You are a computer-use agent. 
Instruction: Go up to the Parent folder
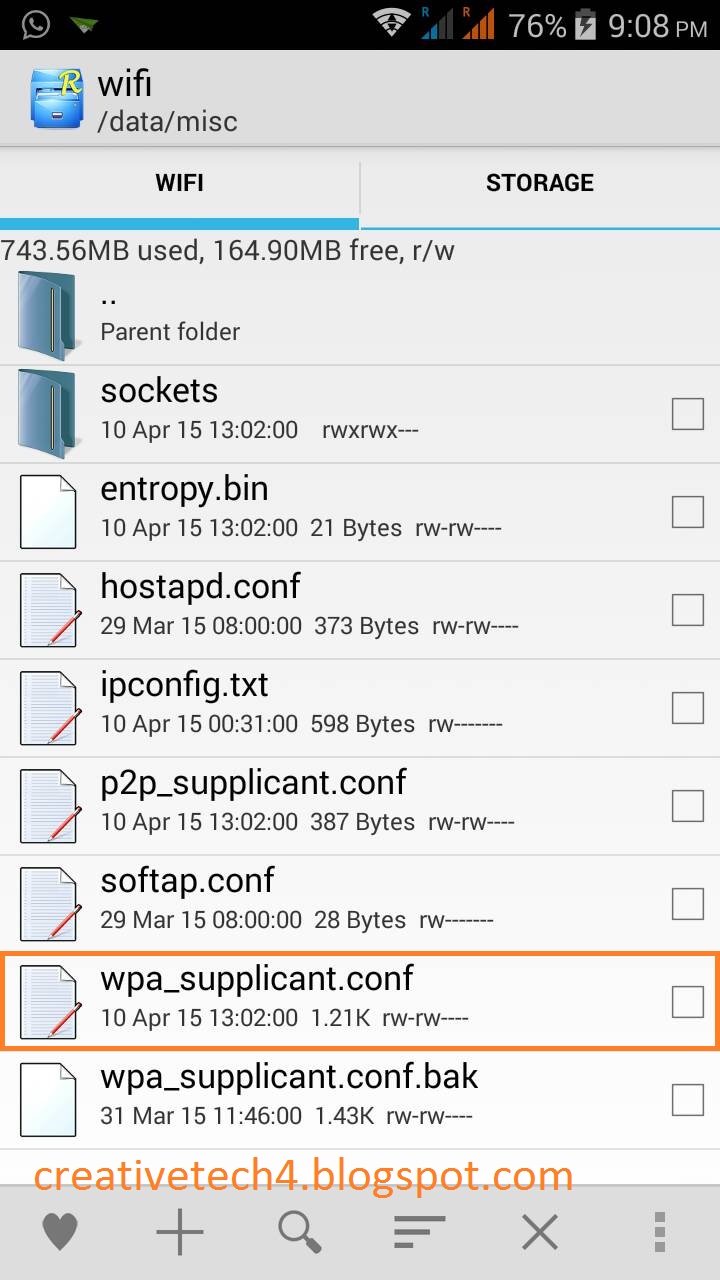360,316
